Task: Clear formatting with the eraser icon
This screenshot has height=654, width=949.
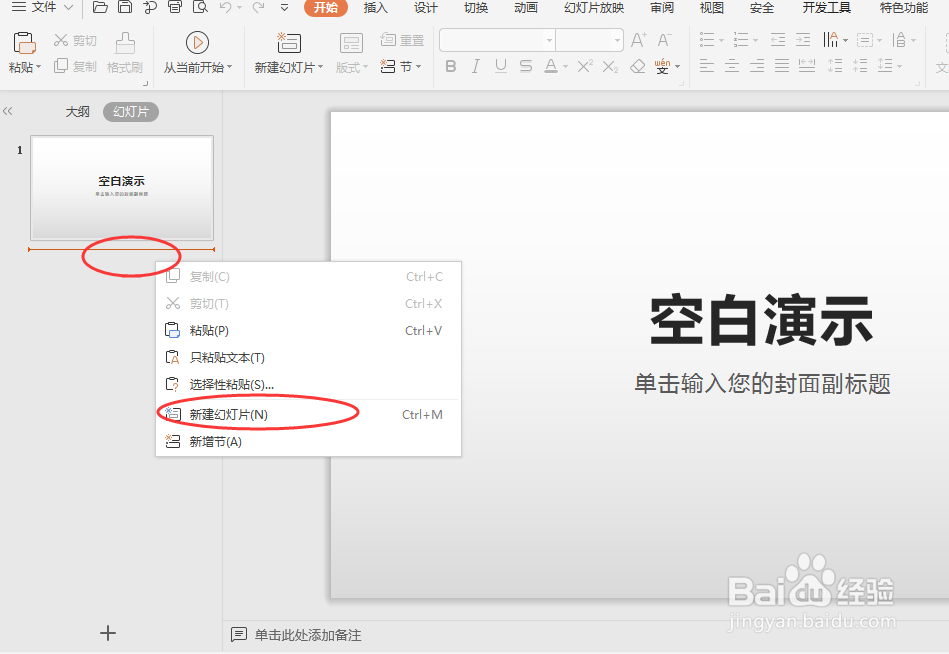Action: [x=637, y=66]
